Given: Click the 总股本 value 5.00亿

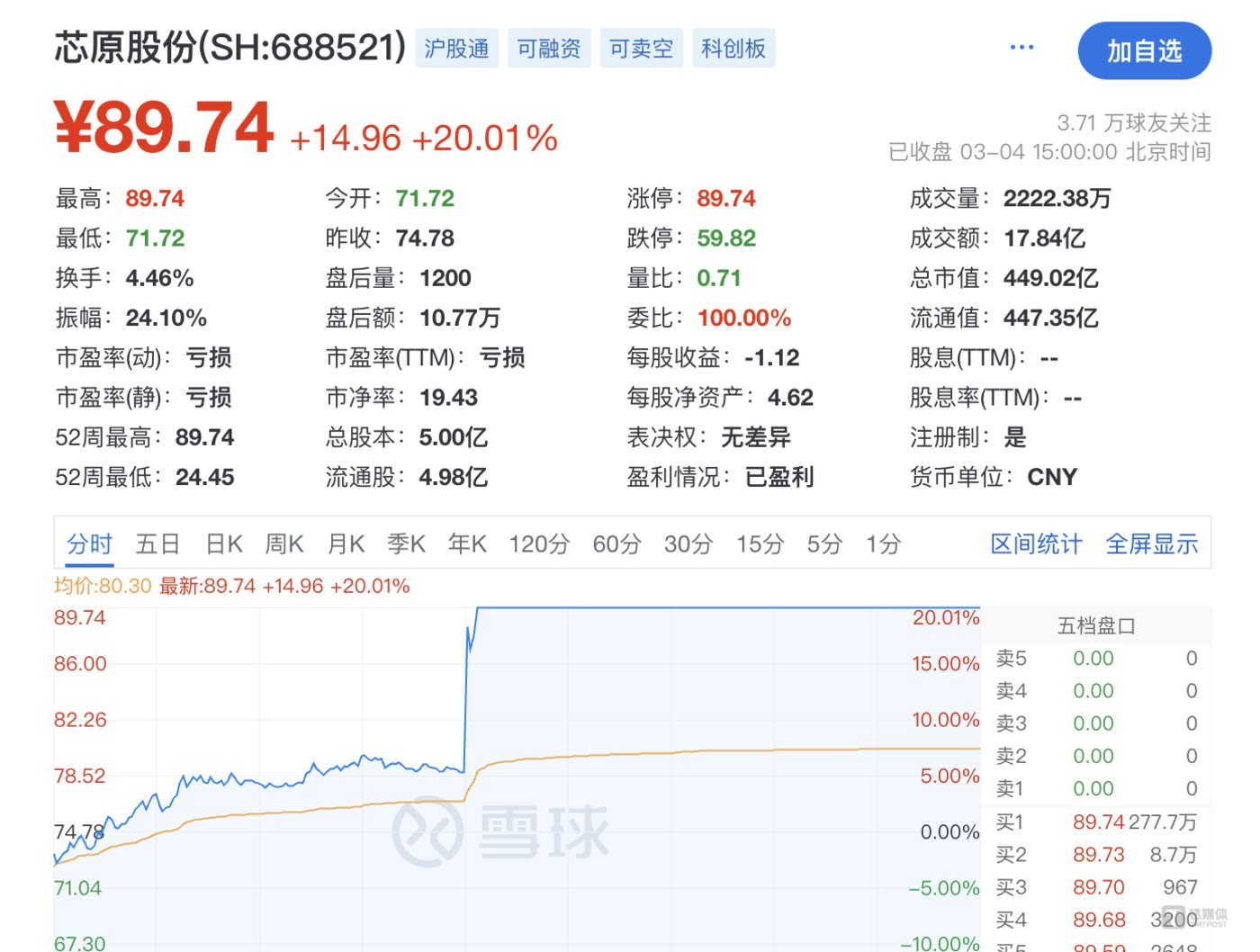Looking at the screenshot, I should pos(454,438).
